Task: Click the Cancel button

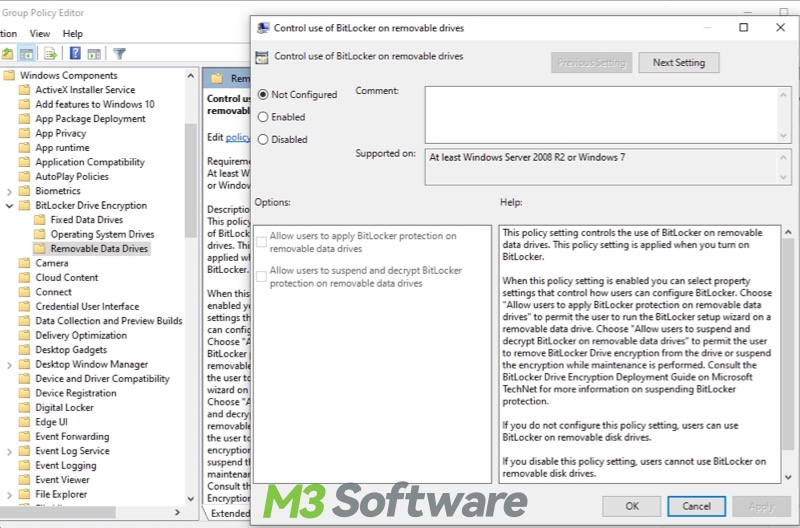Action: click(x=696, y=506)
